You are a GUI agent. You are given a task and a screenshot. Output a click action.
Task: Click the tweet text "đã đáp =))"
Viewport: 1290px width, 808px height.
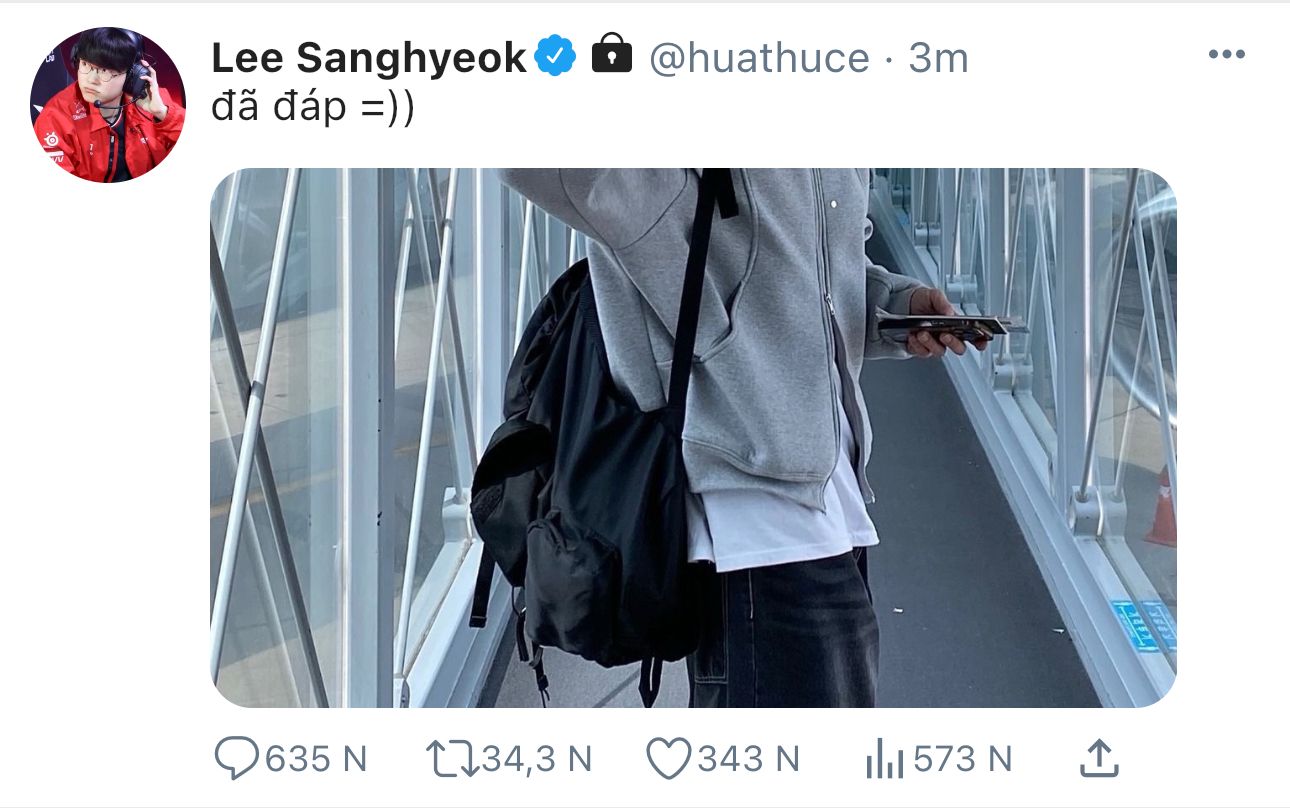pos(312,110)
